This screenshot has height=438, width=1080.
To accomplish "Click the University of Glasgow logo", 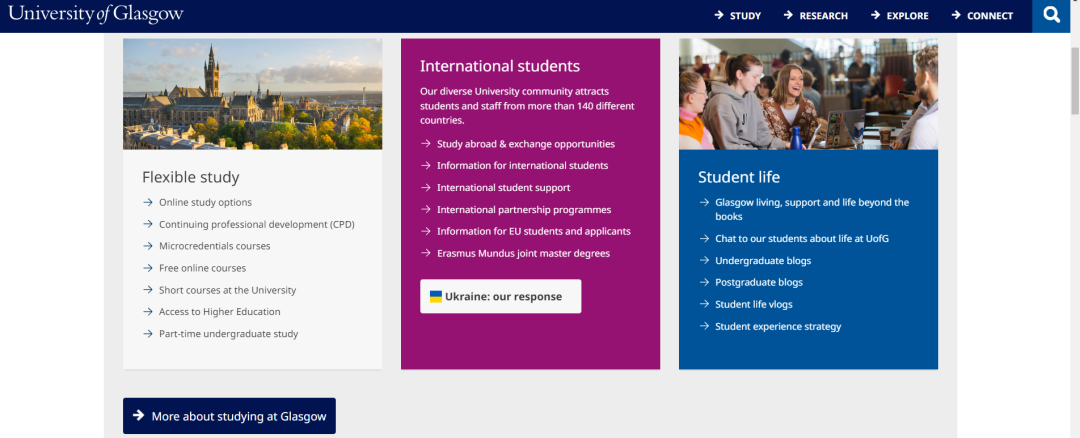I will [96, 14].
